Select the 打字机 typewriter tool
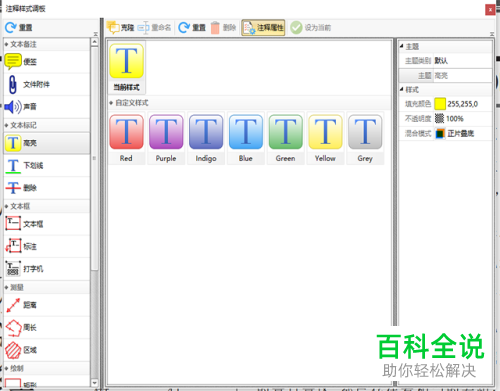This screenshot has width=500, height=391. click(x=47, y=269)
